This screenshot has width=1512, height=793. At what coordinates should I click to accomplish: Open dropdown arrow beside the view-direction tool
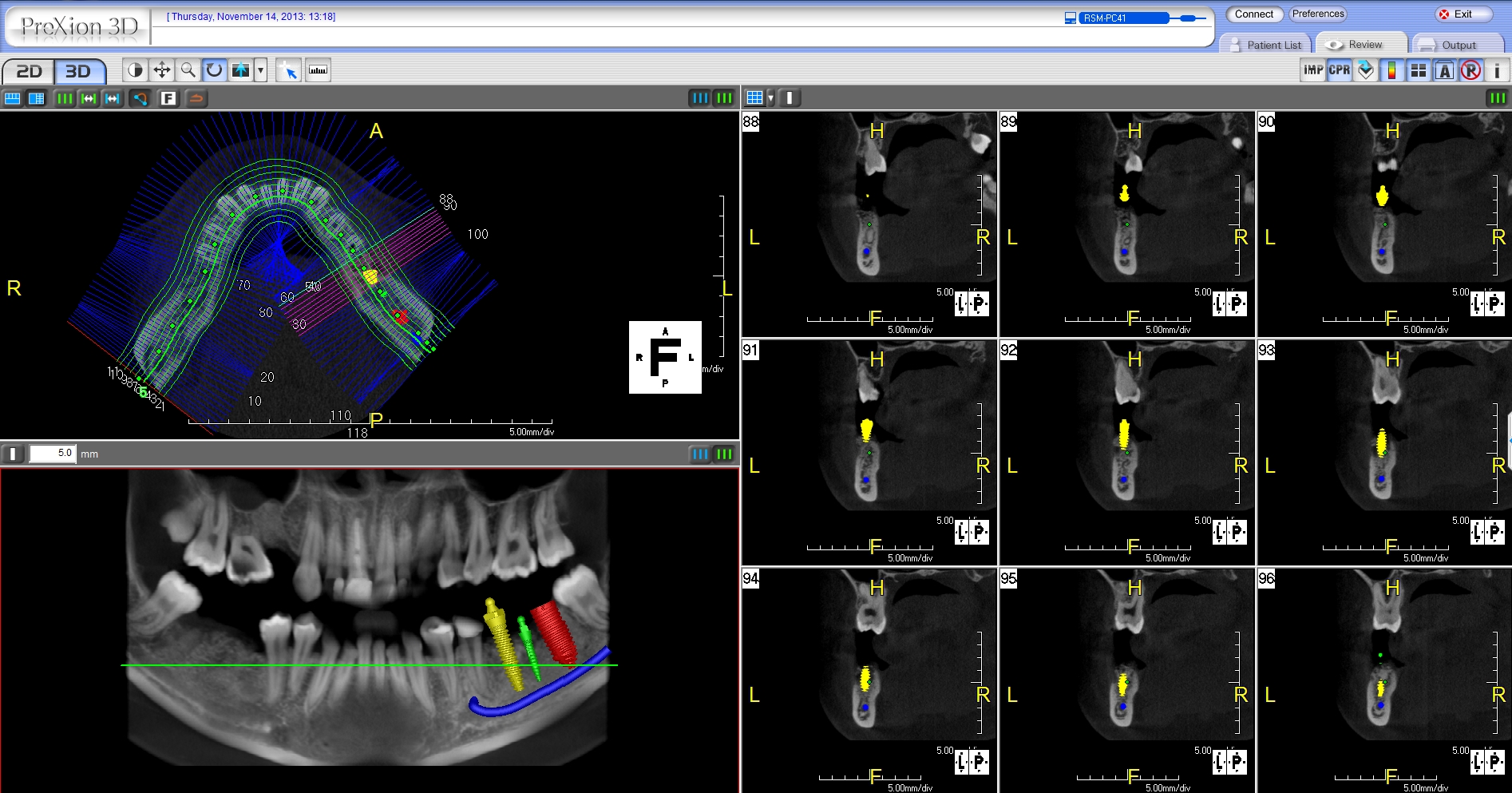[260, 70]
